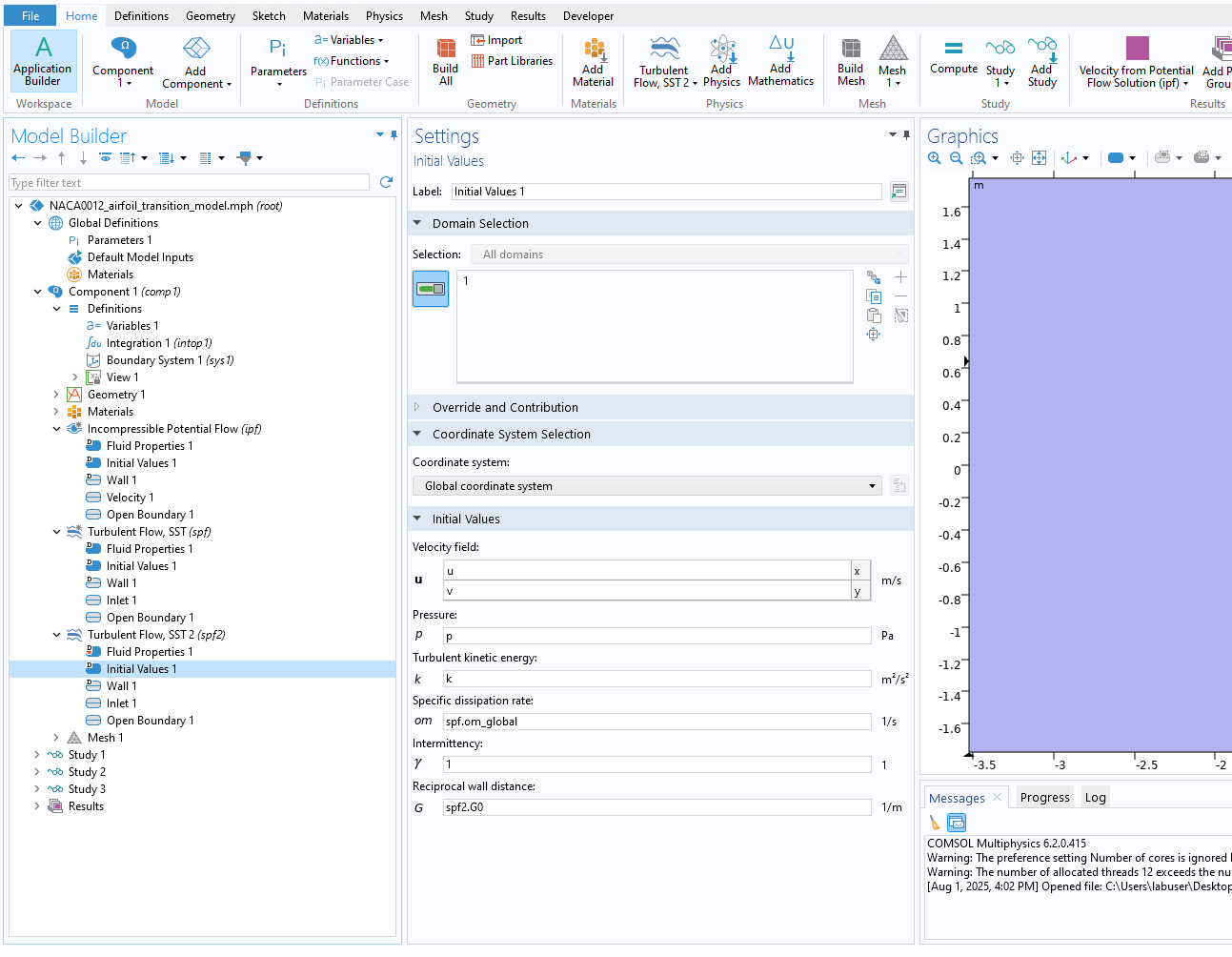Open the Physics ribbon tab
The image size is (1232, 957).
coord(384,16)
